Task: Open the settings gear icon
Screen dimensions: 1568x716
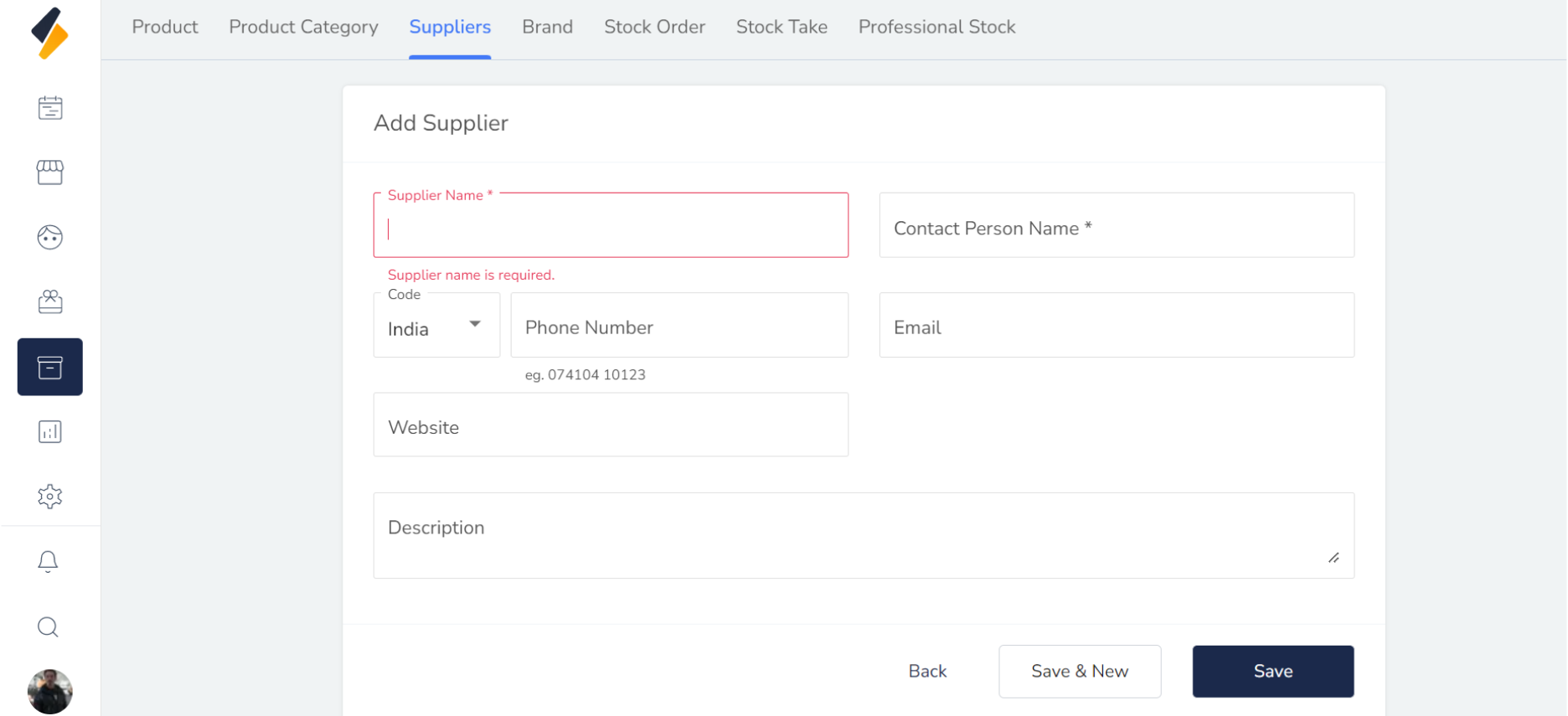Action: 50,497
